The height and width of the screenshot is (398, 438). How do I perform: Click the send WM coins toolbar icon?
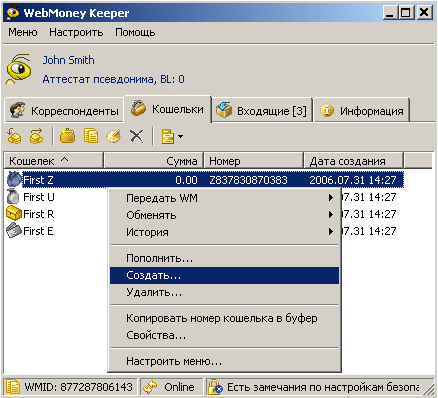click(x=14, y=136)
